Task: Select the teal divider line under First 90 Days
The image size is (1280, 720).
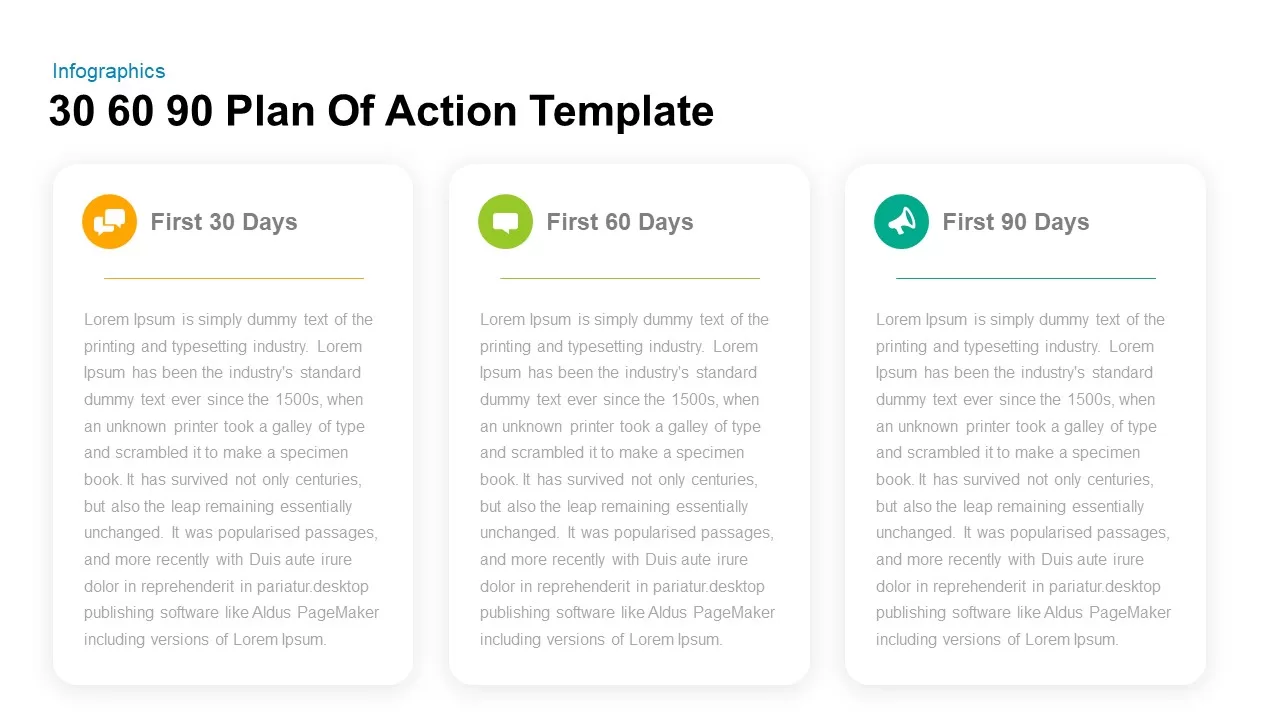Action: tap(1026, 278)
